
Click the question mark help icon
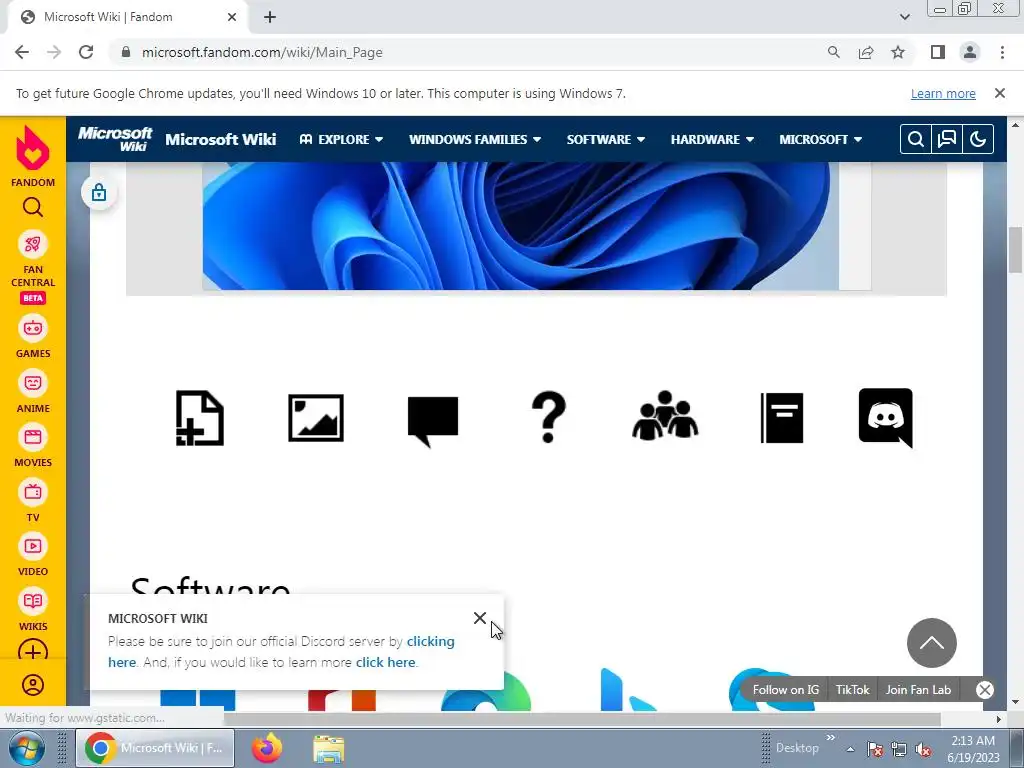tap(549, 417)
